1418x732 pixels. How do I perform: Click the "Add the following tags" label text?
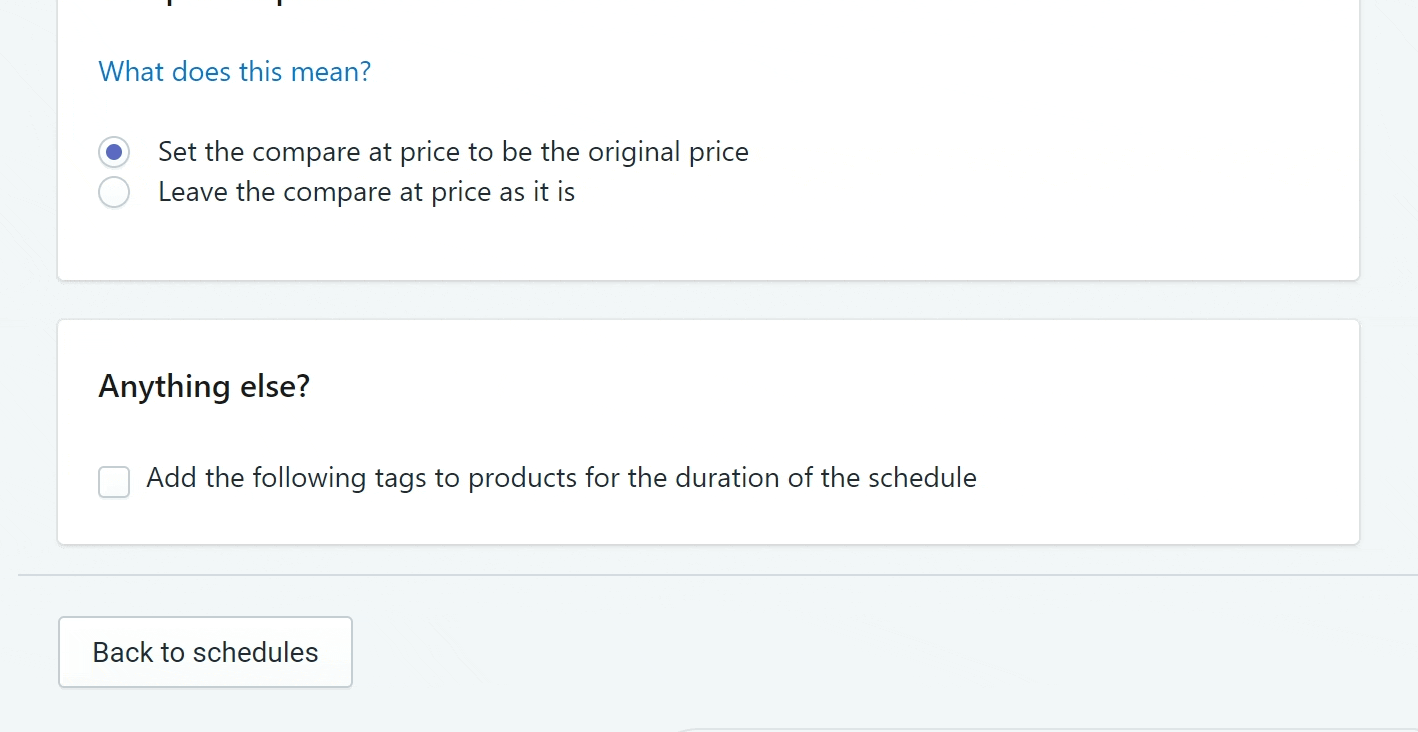(x=561, y=478)
